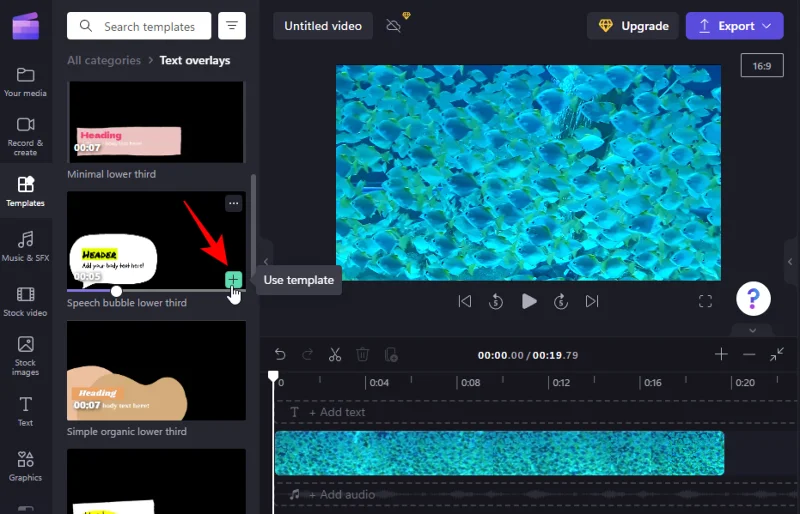Select Minimal lower third thumbnail
The width and height of the screenshot is (800, 514).
[156, 122]
